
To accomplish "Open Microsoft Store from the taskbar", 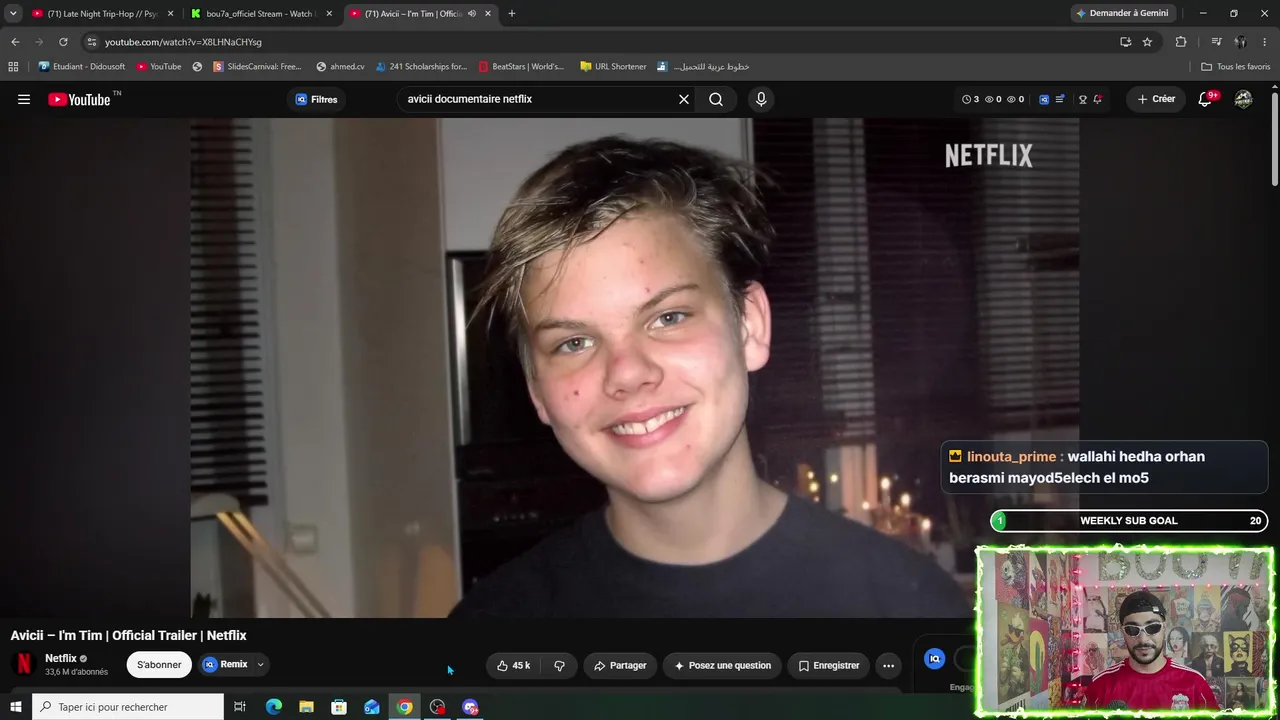I will (339, 707).
